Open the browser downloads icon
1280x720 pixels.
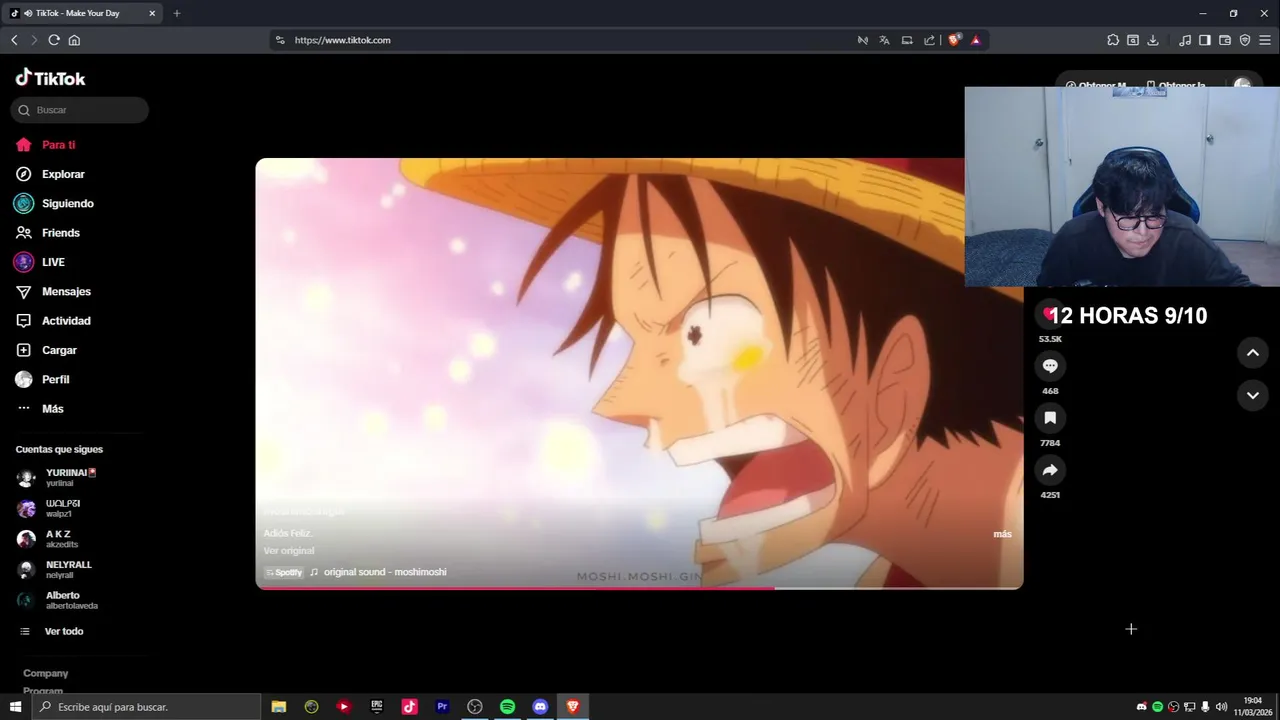tap(1153, 40)
